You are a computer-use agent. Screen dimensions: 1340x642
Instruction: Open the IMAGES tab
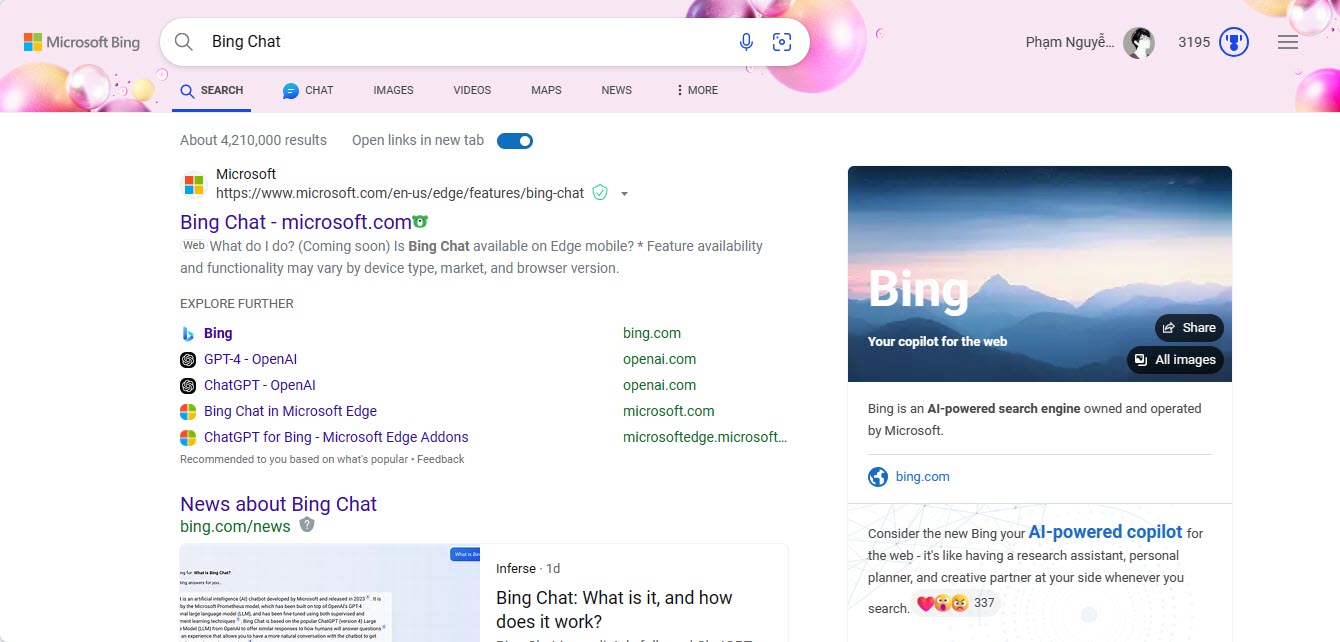click(x=393, y=90)
